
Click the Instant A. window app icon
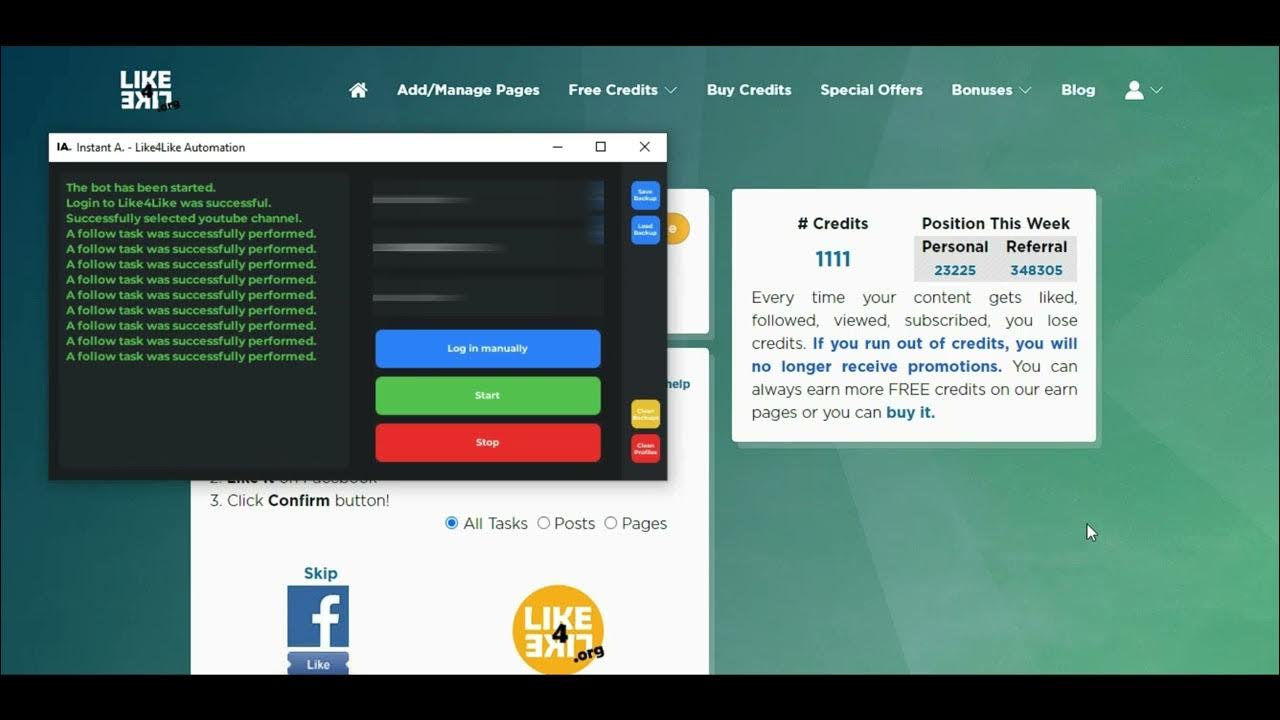pyautogui.click(x=64, y=147)
